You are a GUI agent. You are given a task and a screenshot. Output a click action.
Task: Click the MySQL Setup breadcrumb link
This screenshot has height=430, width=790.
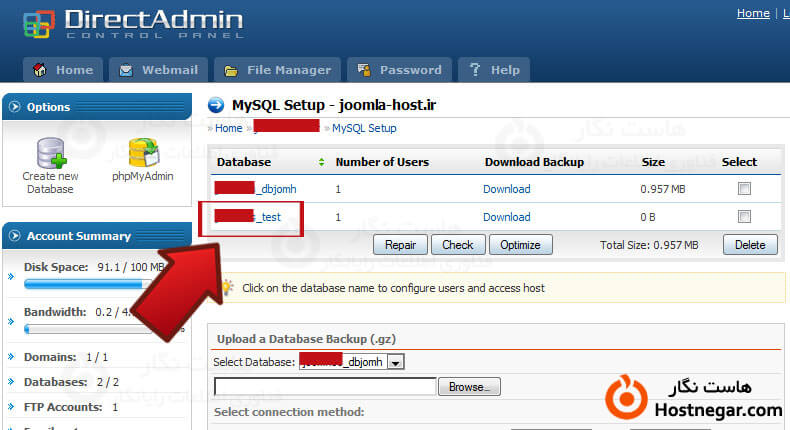tap(364, 128)
